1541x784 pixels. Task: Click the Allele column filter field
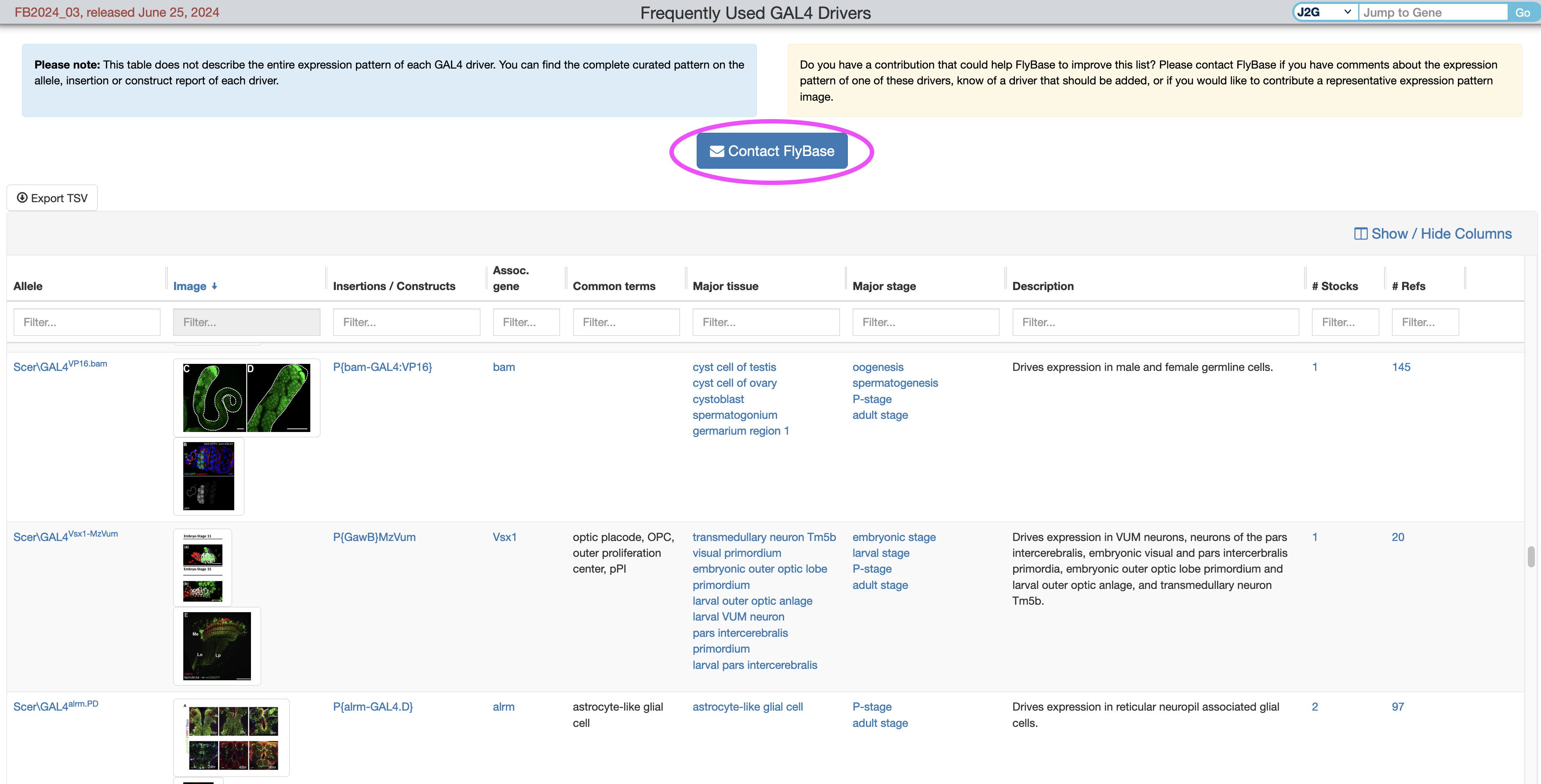[x=87, y=322]
